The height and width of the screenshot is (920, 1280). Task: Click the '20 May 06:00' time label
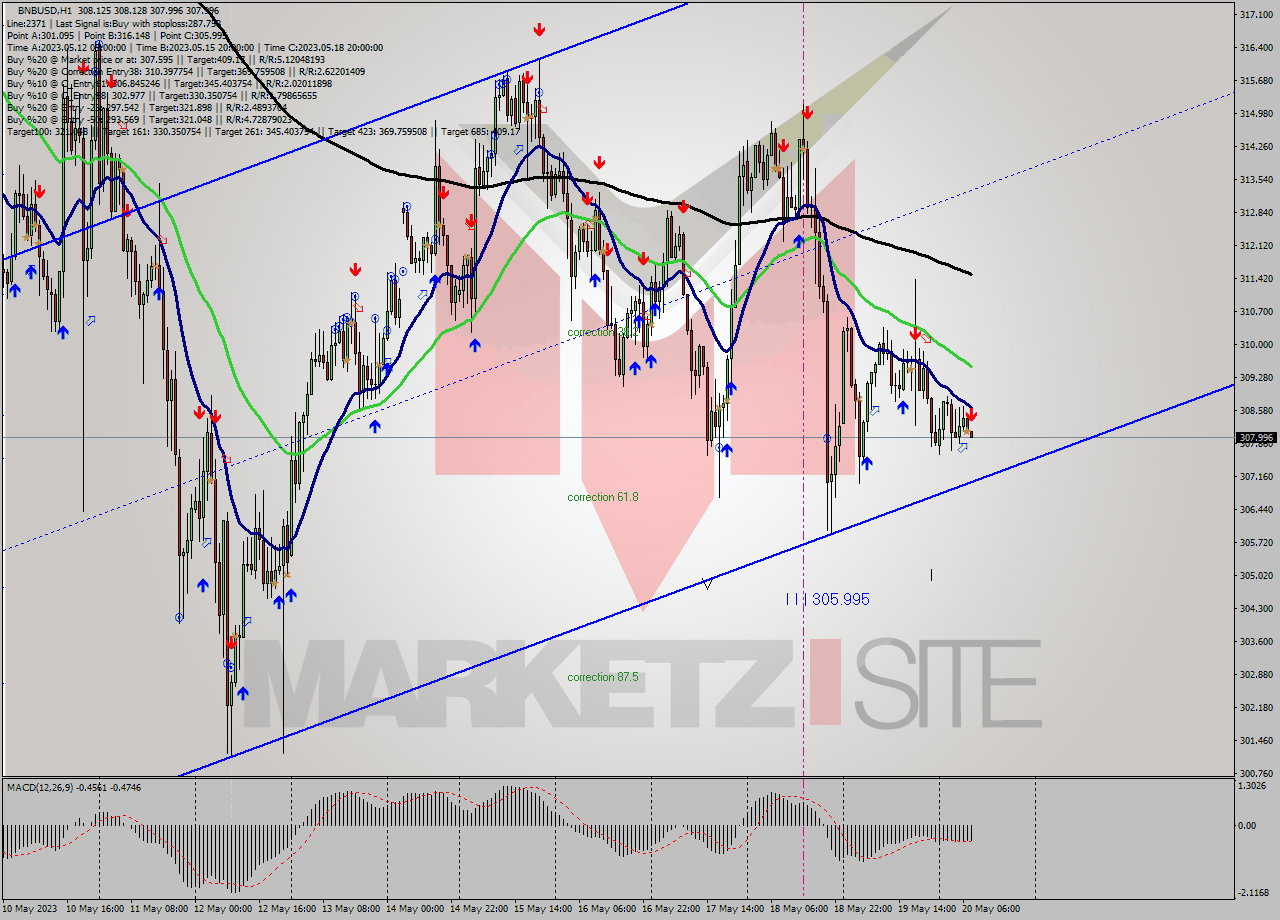pos(991,909)
